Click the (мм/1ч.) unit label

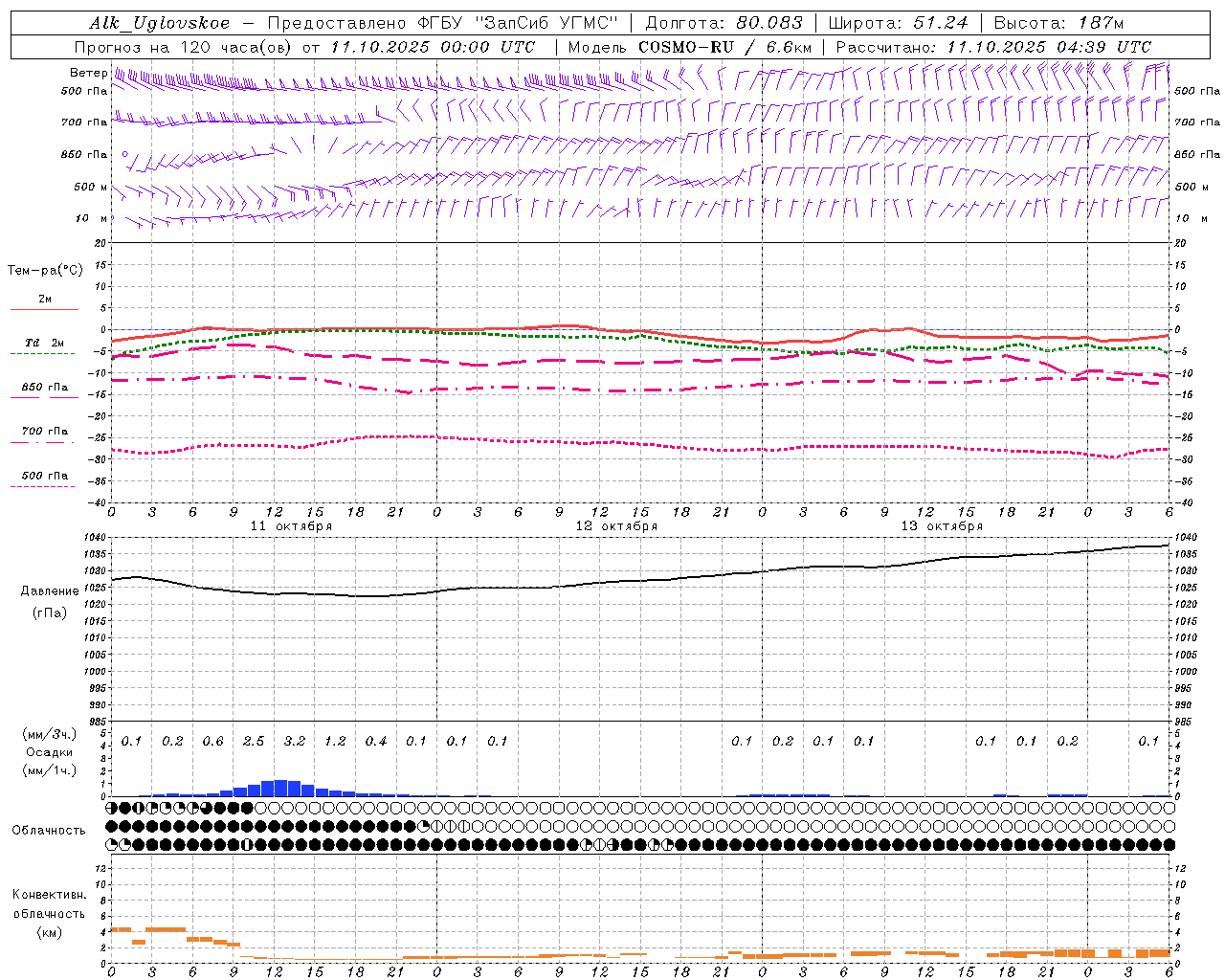point(50,770)
